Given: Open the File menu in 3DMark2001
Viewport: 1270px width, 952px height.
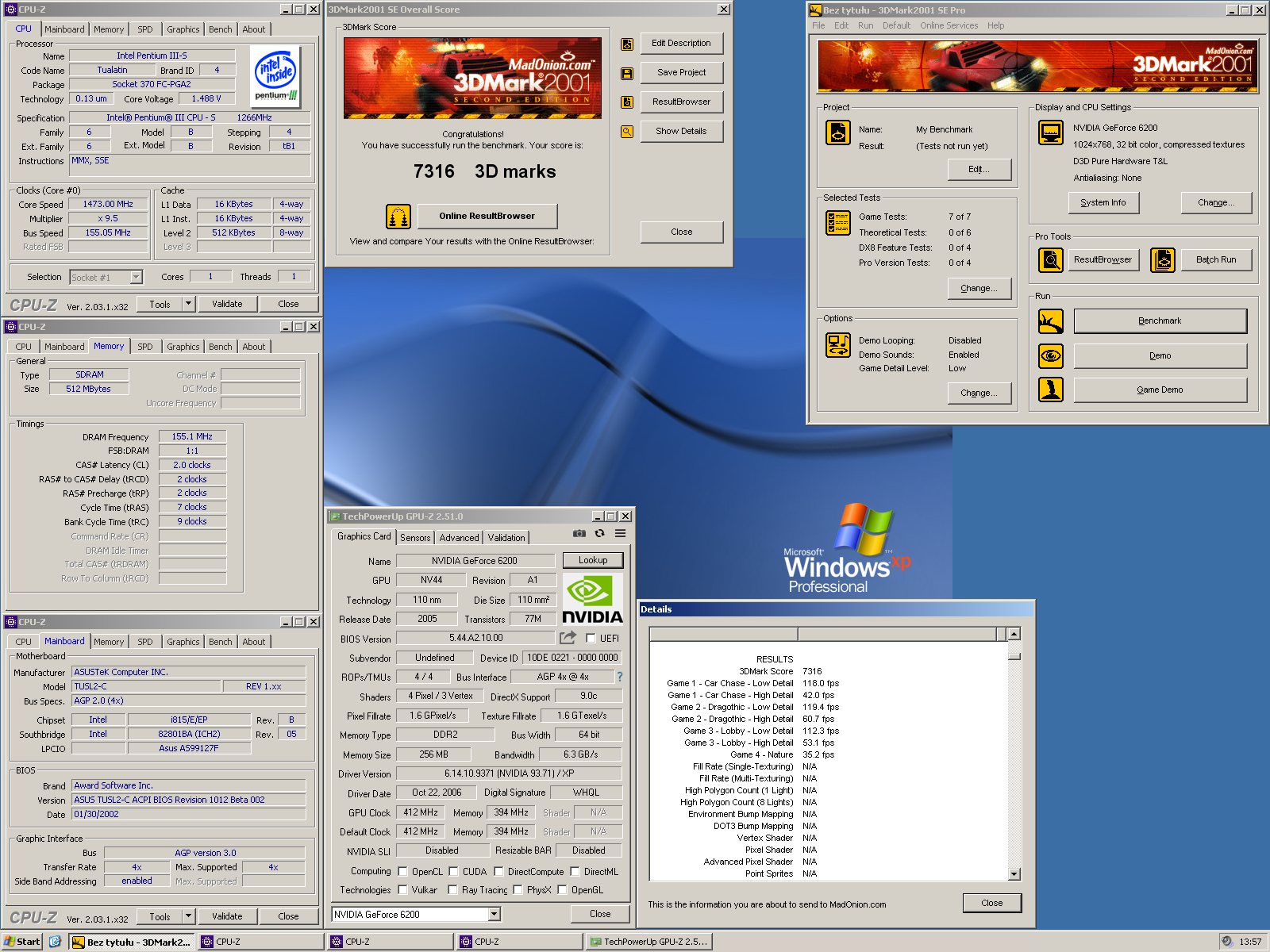Looking at the screenshot, I should click(818, 25).
